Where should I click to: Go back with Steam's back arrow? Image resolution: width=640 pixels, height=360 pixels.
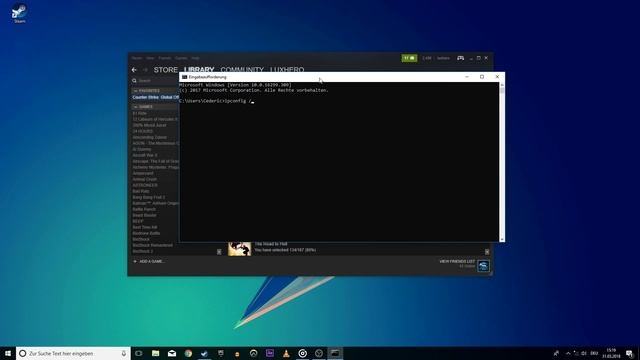[134, 70]
